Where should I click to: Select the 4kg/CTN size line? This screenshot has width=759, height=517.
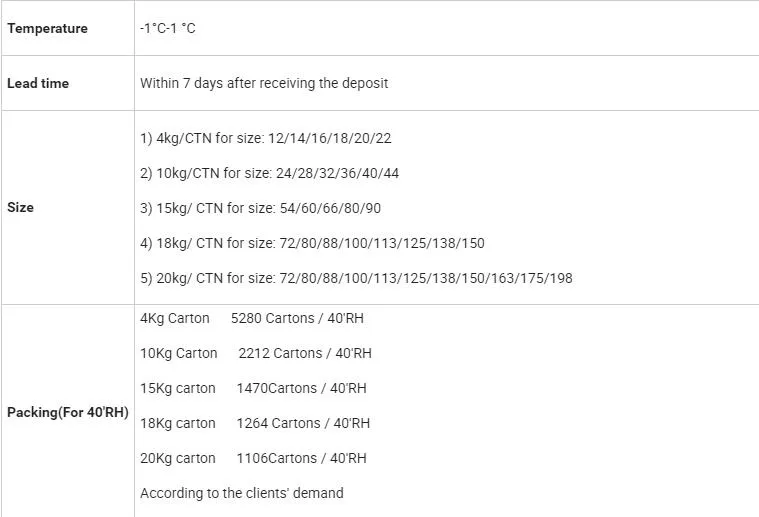tap(266, 138)
